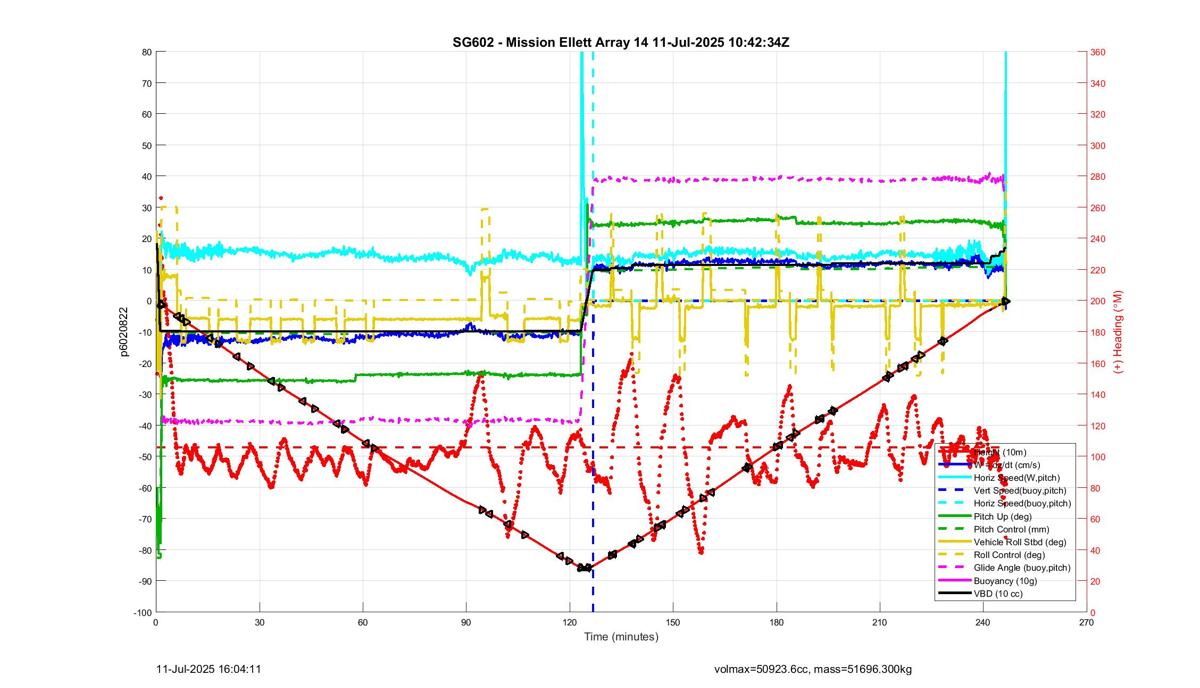Screen dimensions: 1200x688
Task: Click the magenta Buoyancy line sample in legend
Action: coord(954,581)
